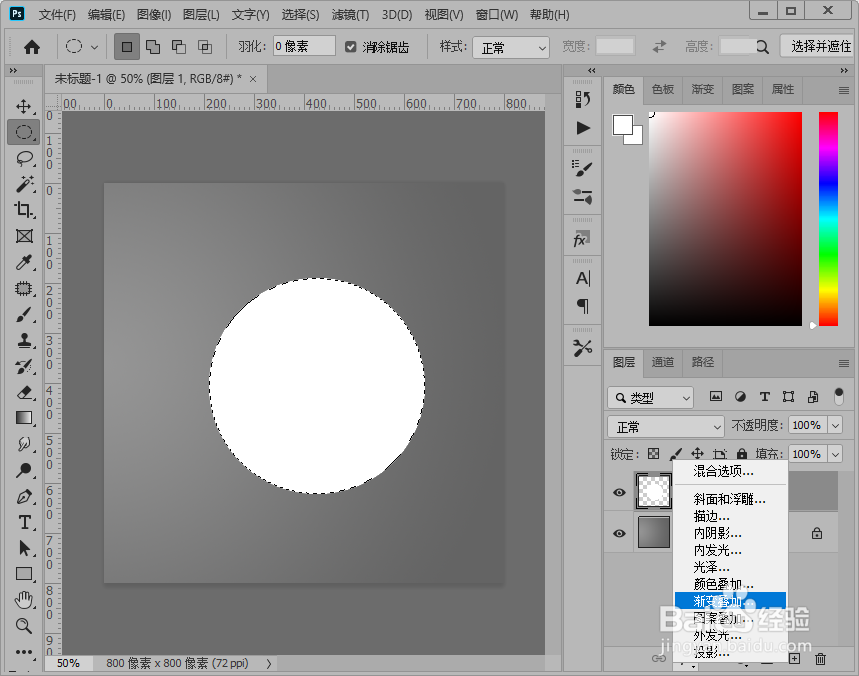The width and height of the screenshot is (859, 676).
Task: Go to the Home screen icon
Action: 32,47
